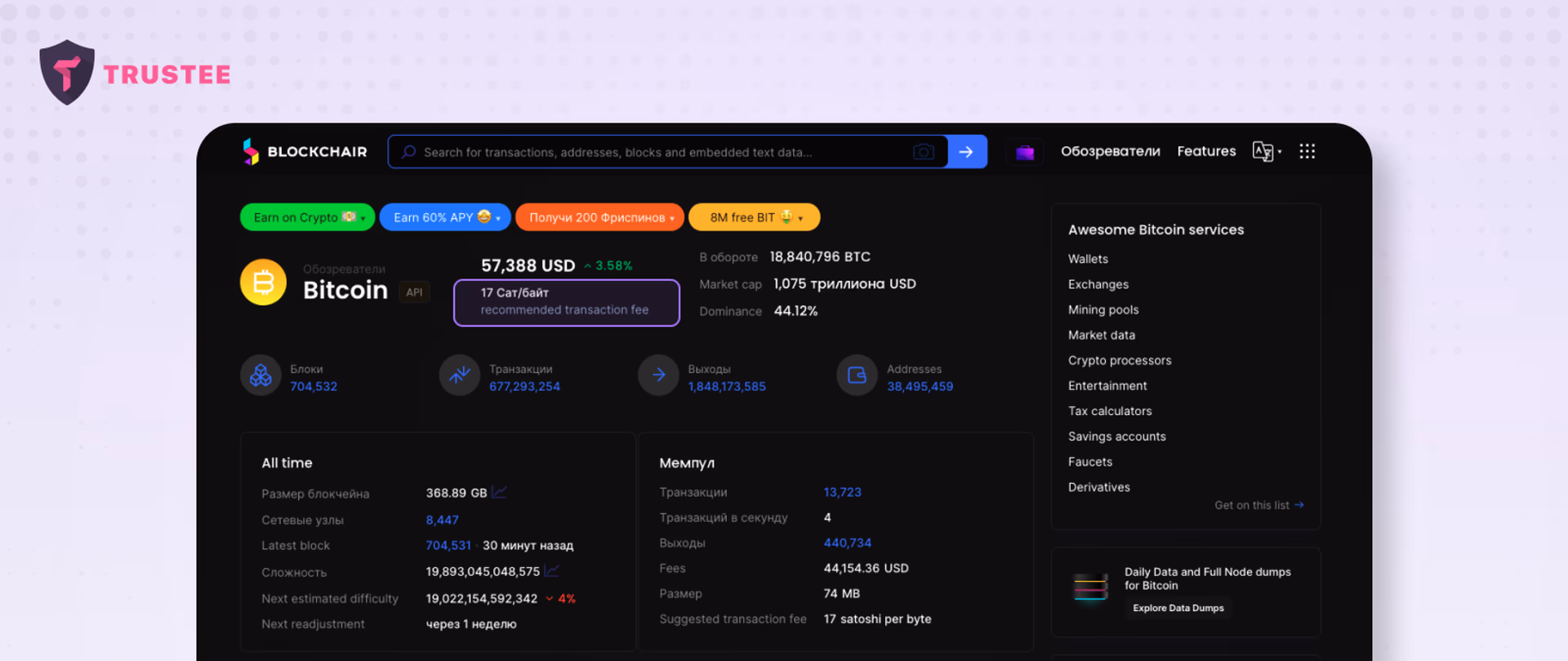This screenshot has width=1568, height=661.
Task: Open the Savings accounts link
Action: pos(1117,436)
